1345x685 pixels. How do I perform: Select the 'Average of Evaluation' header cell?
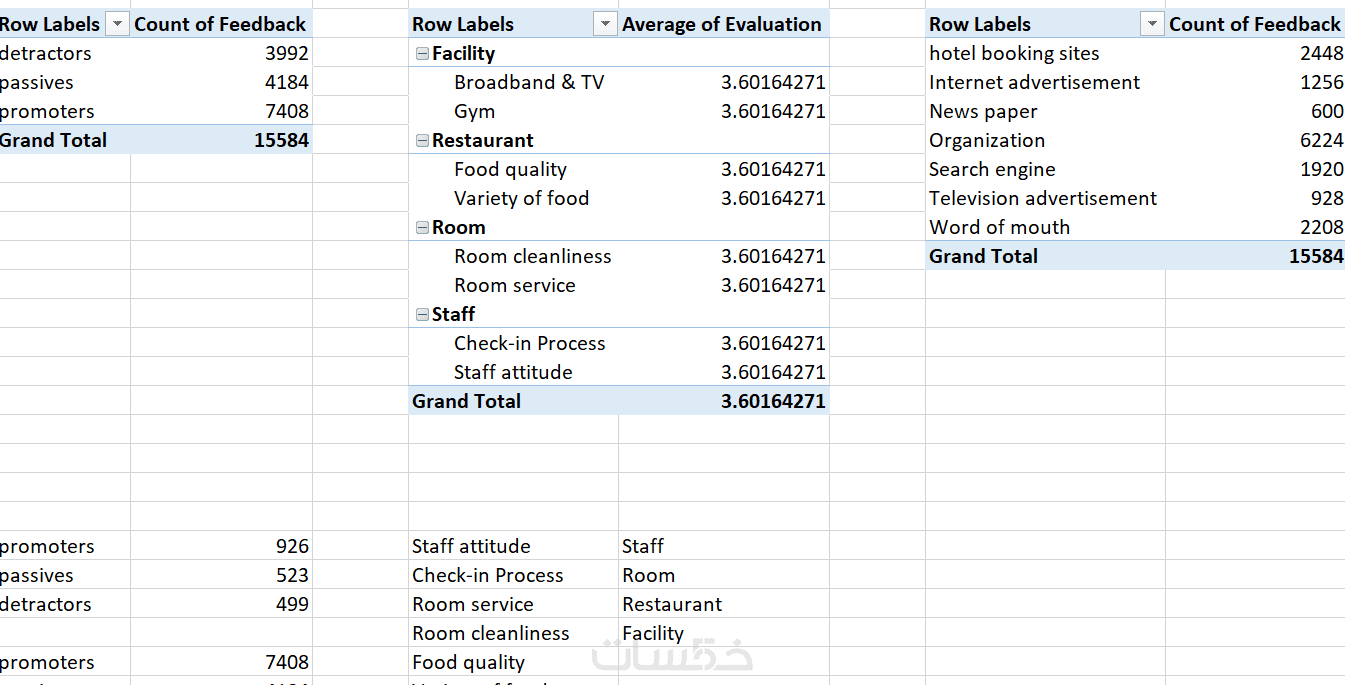tap(722, 24)
